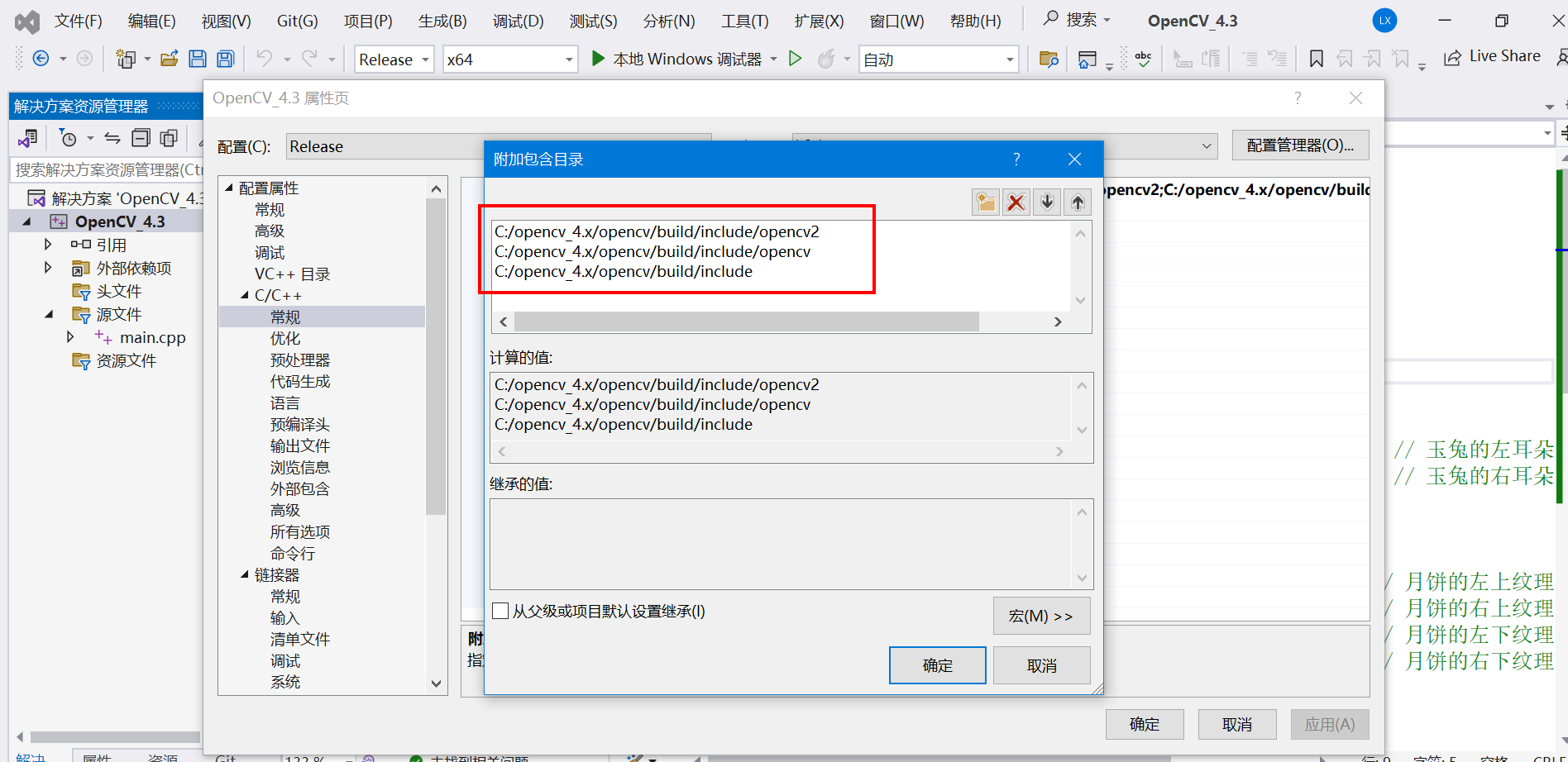Select the C:/opencv_4.x/opencv/build/include/opencv line in the edit box
1568x762 pixels.
coord(653,251)
